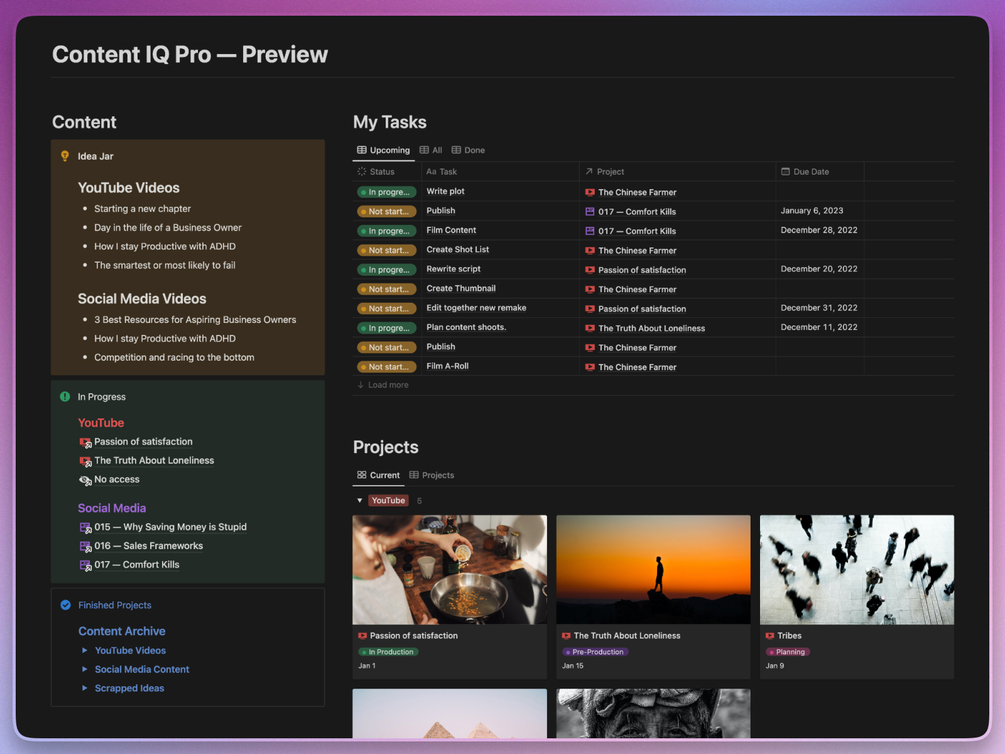Click the icon beside 017 — Comfort Kills in sidebar
The width and height of the screenshot is (1005, 754).
85,566
